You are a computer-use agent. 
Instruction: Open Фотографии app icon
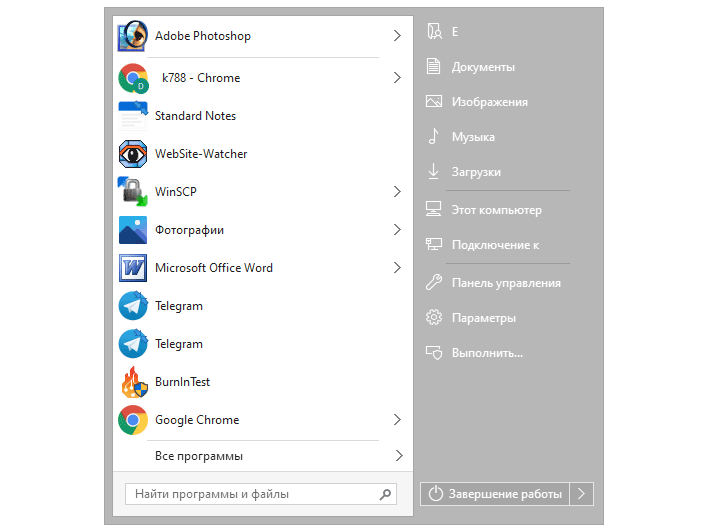pos(132,230)
